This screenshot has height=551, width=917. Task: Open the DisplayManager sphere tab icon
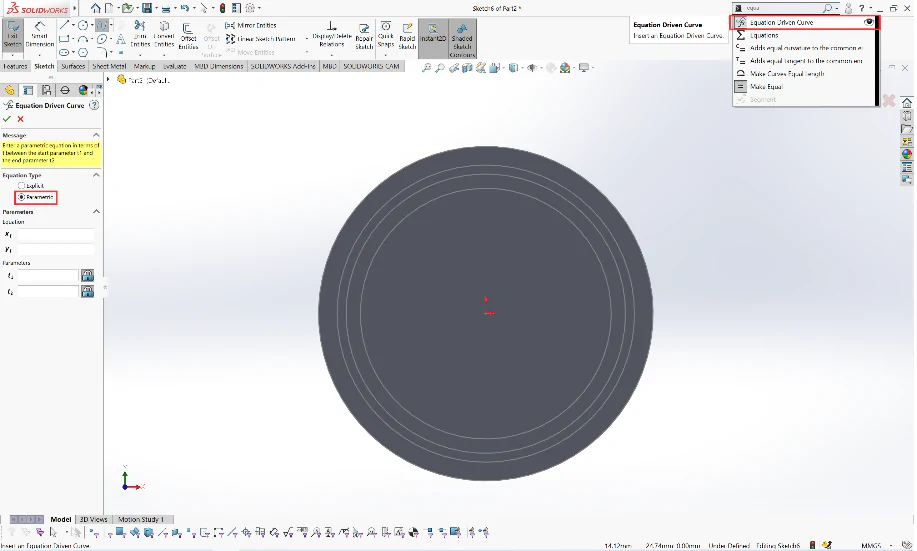tap(83, 90)
